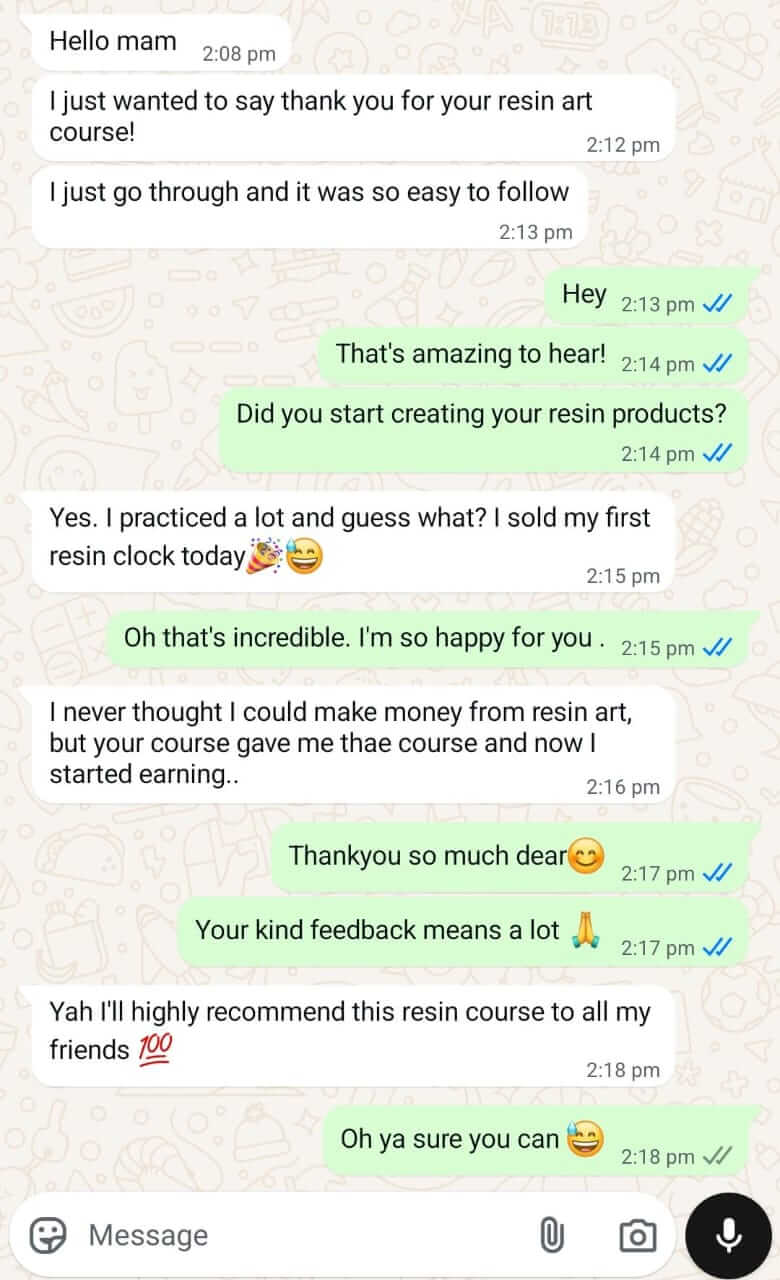Select "I never thought I could" message

point(354,745)
